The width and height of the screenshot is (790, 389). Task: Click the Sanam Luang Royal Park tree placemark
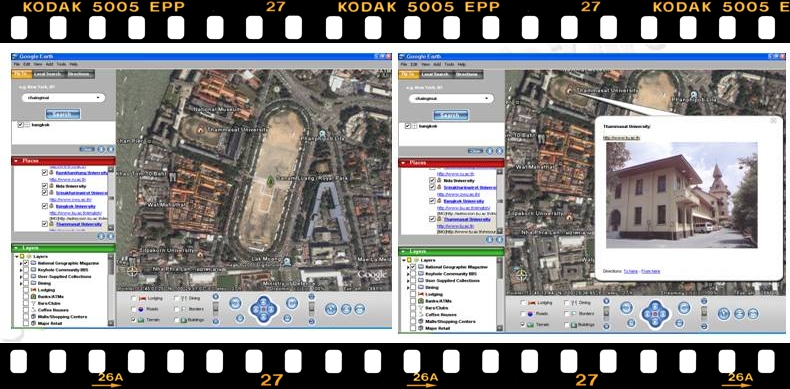click(271, 181)
